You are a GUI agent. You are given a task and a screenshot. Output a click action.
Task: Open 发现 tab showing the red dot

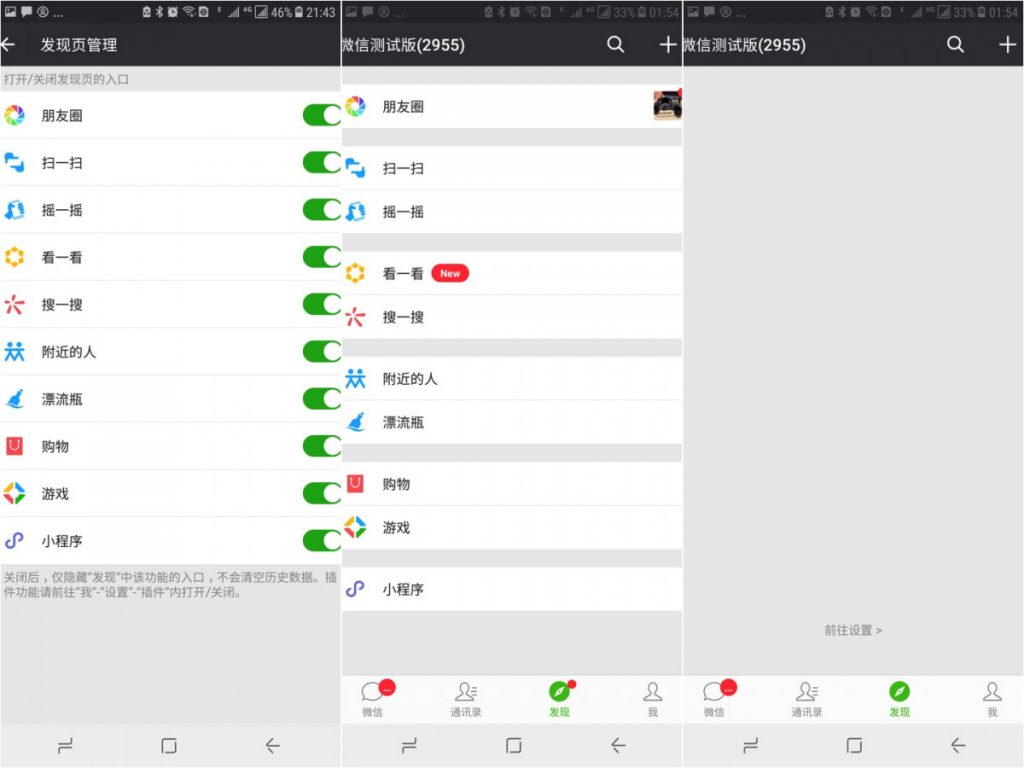pos(559,698)
